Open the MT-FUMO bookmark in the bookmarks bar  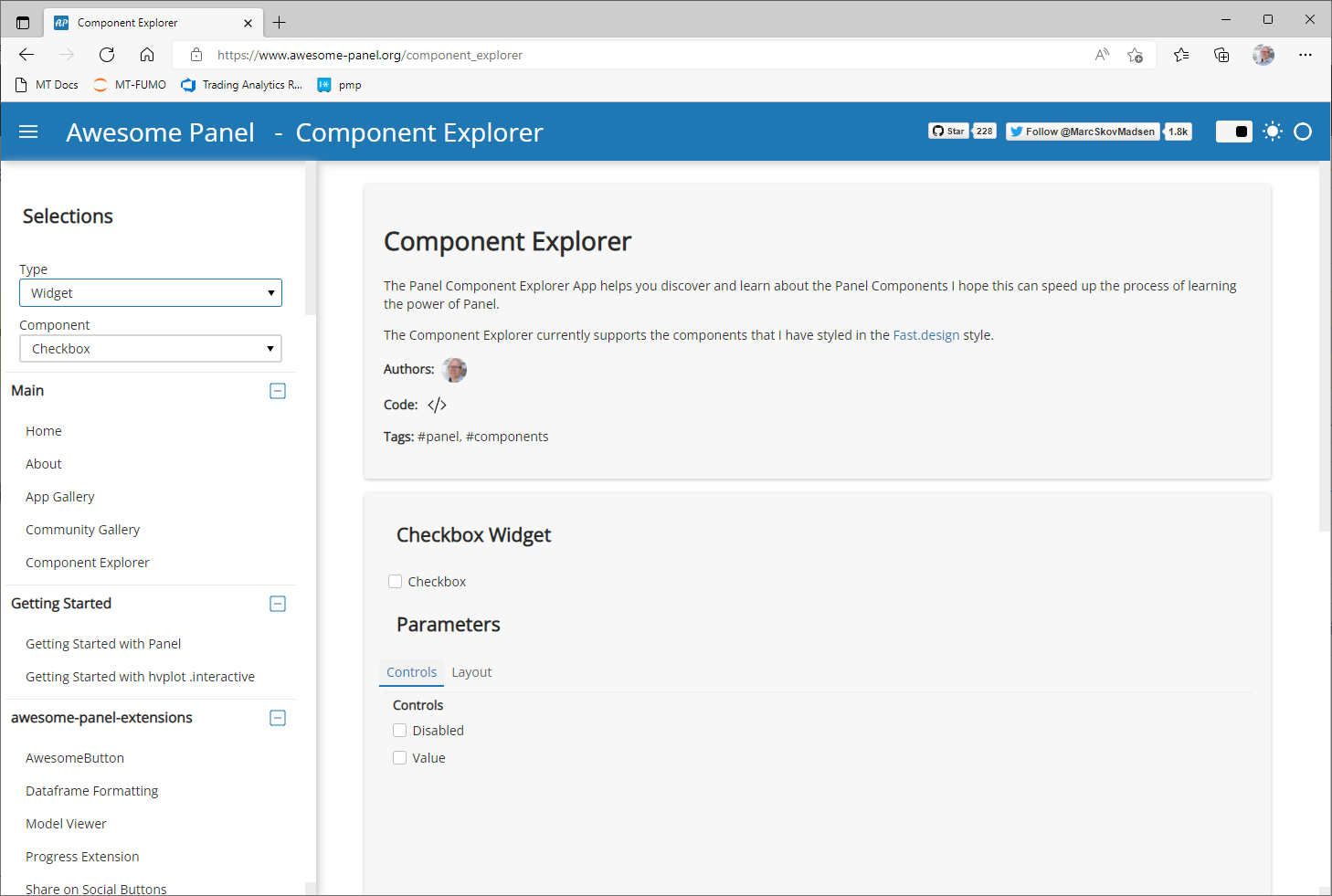(128, 84)
